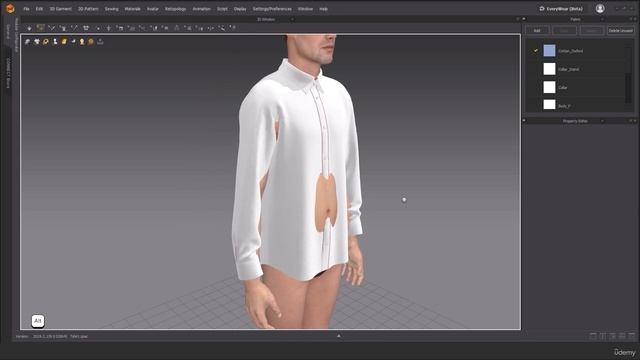640x360 pixels.
Task: Click the middle layout icon in the status bar
Action: click(x=613, y=336)
